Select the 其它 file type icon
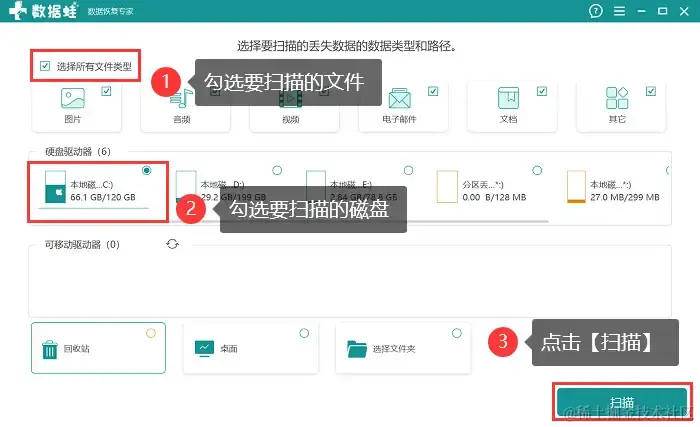700x427 pixels. tap(617, 98)
